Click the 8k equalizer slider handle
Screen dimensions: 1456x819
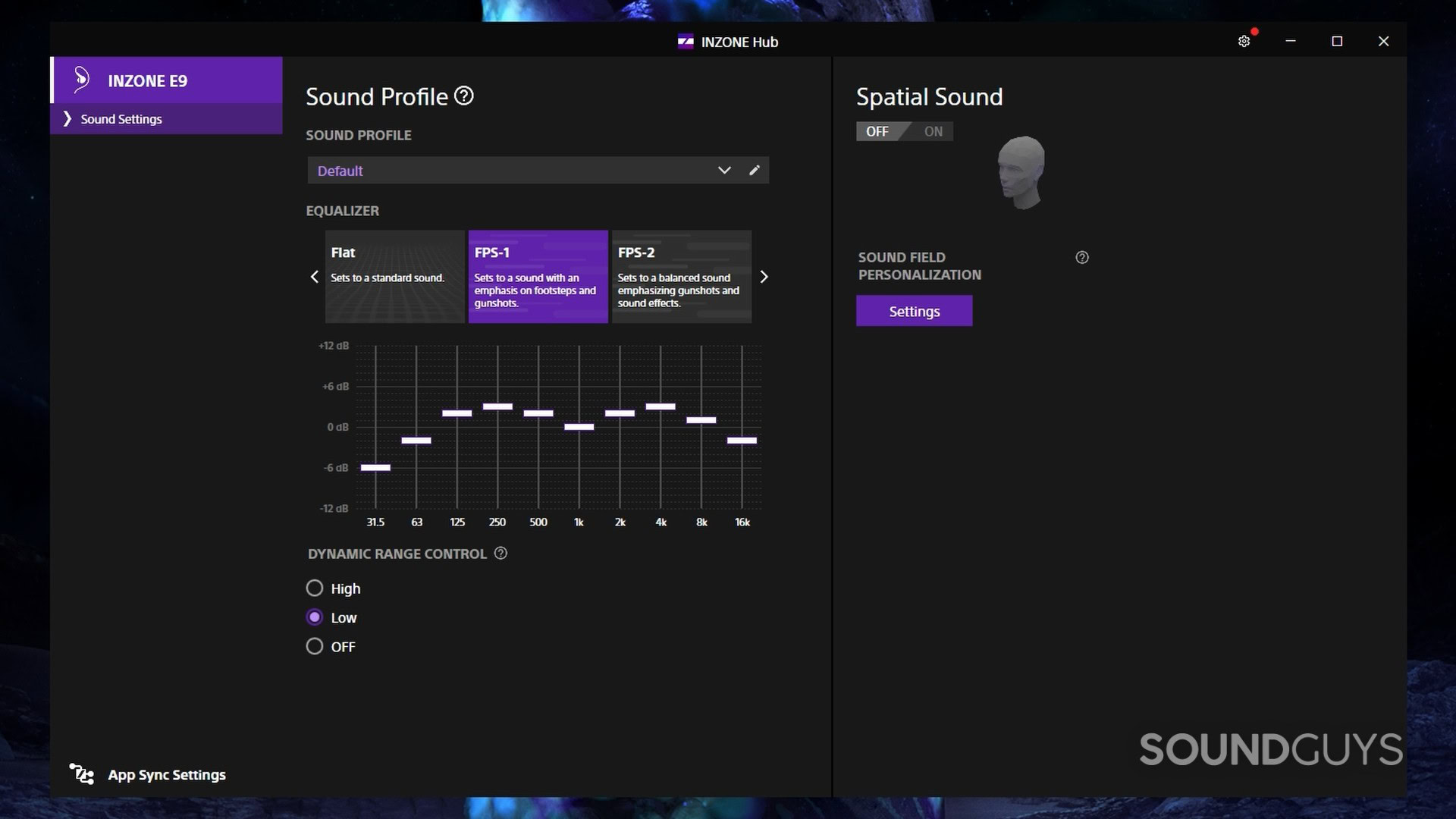click(701, 420)
